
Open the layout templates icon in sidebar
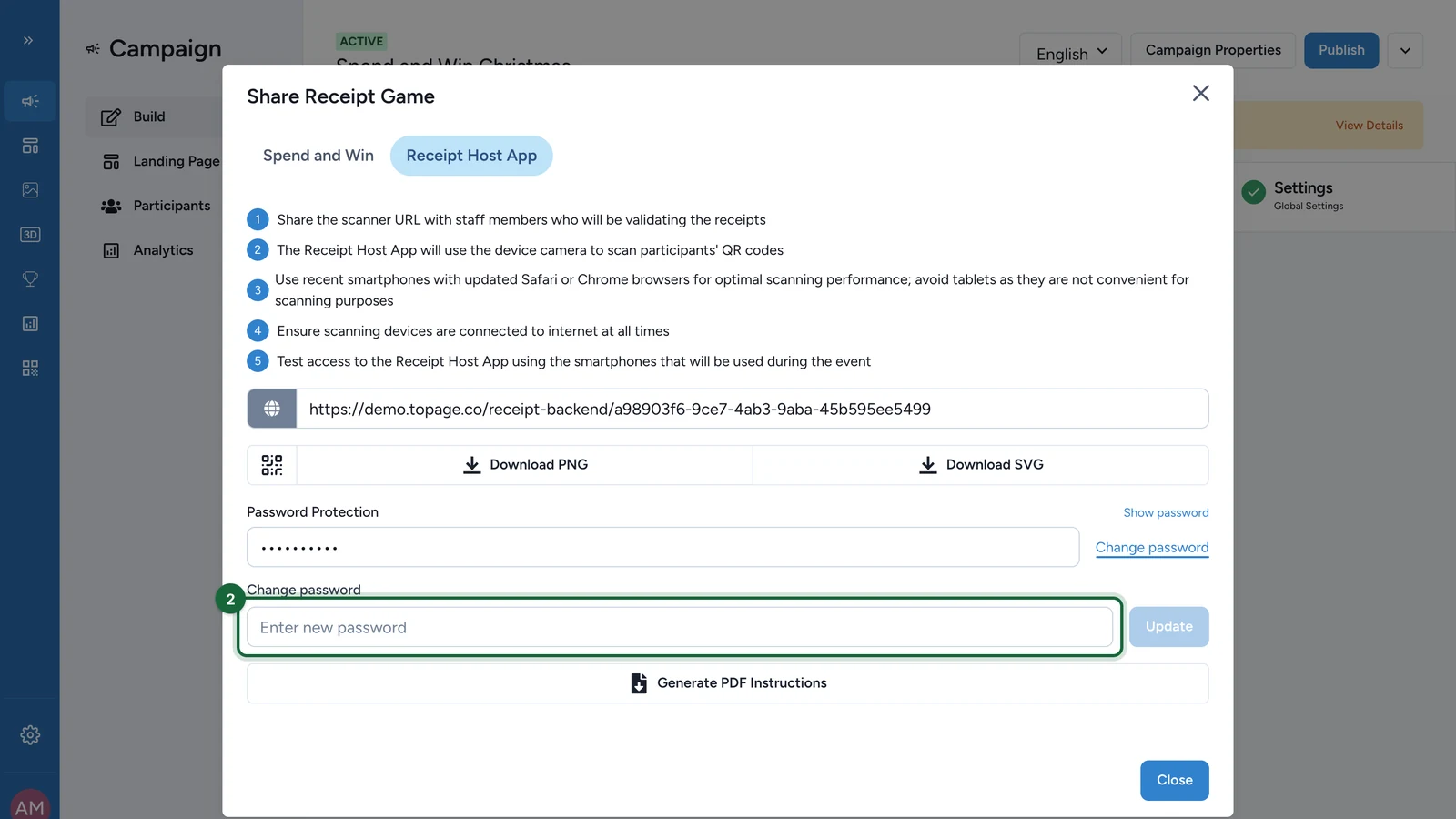(30, 146)
